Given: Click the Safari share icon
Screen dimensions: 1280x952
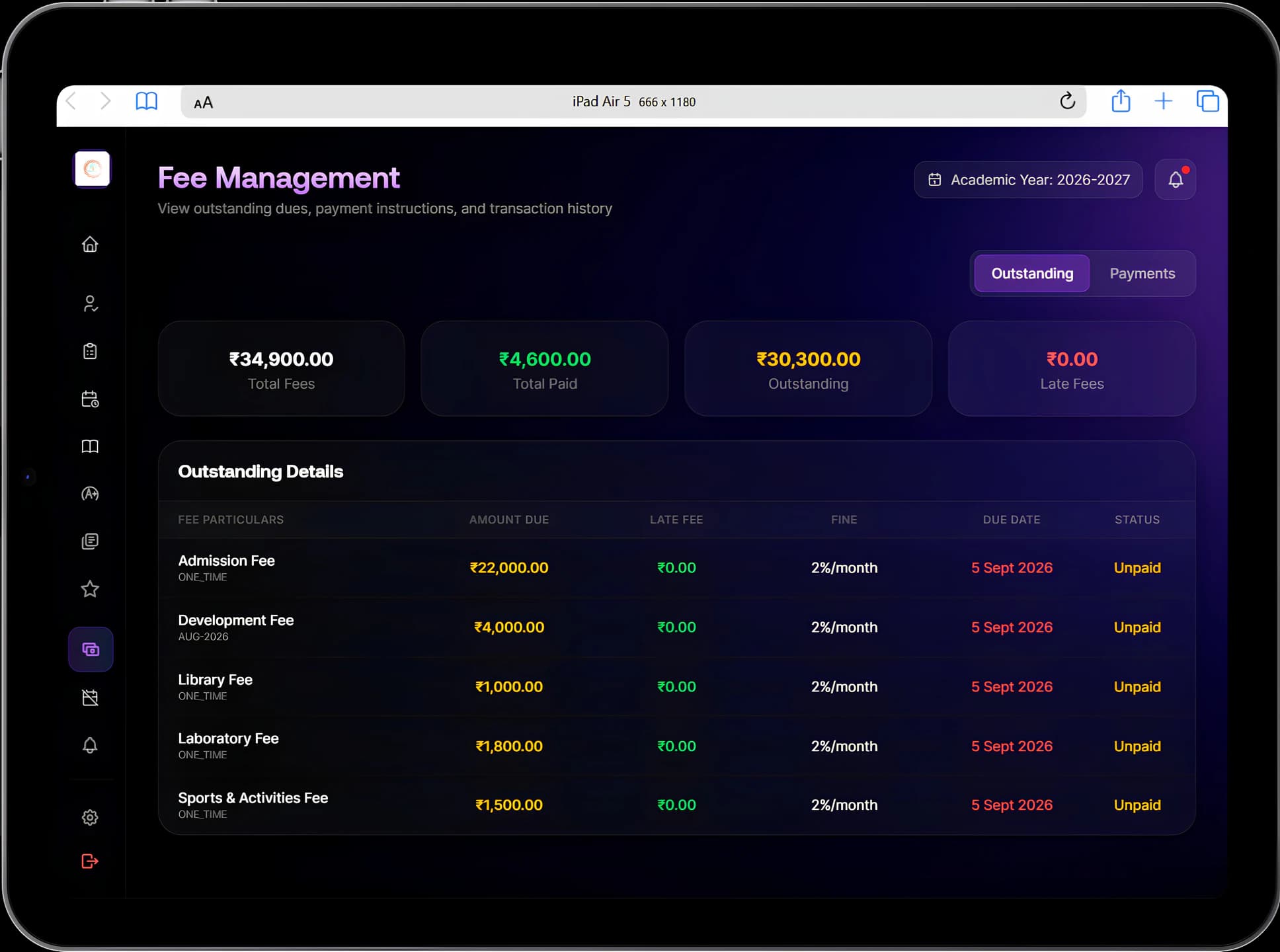Looking at the screenshot, I should pyautogui.click(x=1121, y=100).
